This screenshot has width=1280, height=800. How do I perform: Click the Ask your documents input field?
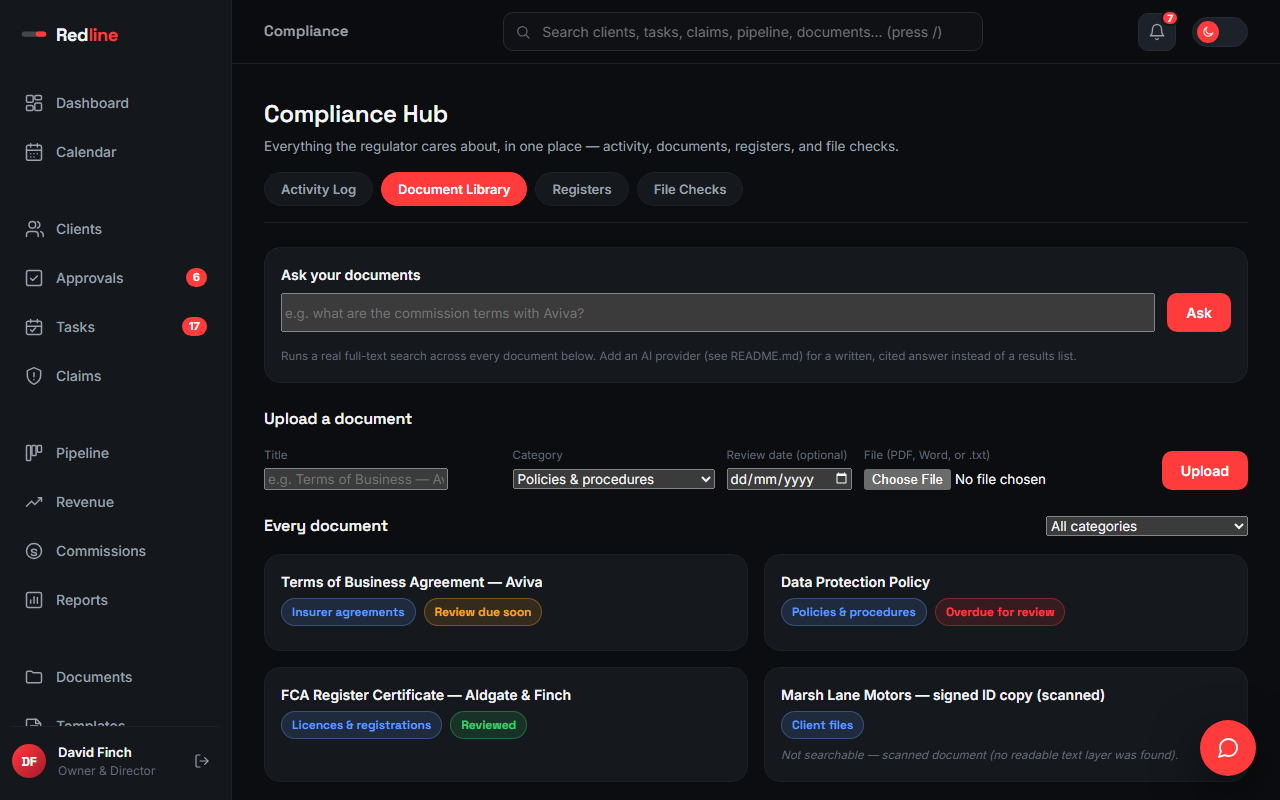(x=718, y=313)
